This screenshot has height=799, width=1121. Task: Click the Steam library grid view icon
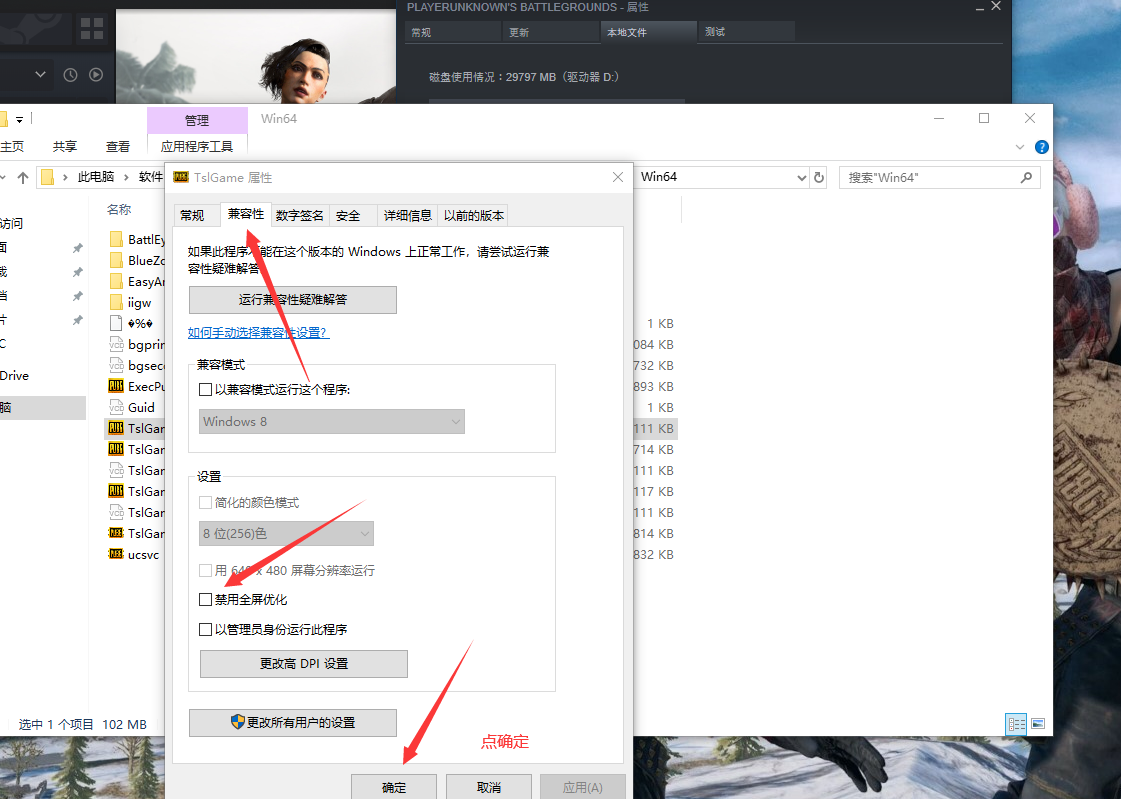click(92, 29)
